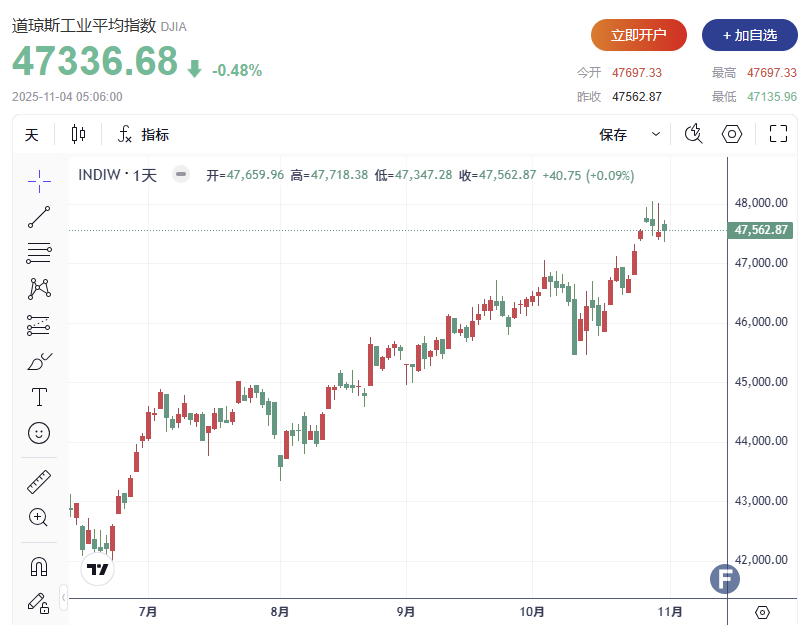Select the brush drawing tool
This screenshot has height=625, width=803.
point(39,362)
